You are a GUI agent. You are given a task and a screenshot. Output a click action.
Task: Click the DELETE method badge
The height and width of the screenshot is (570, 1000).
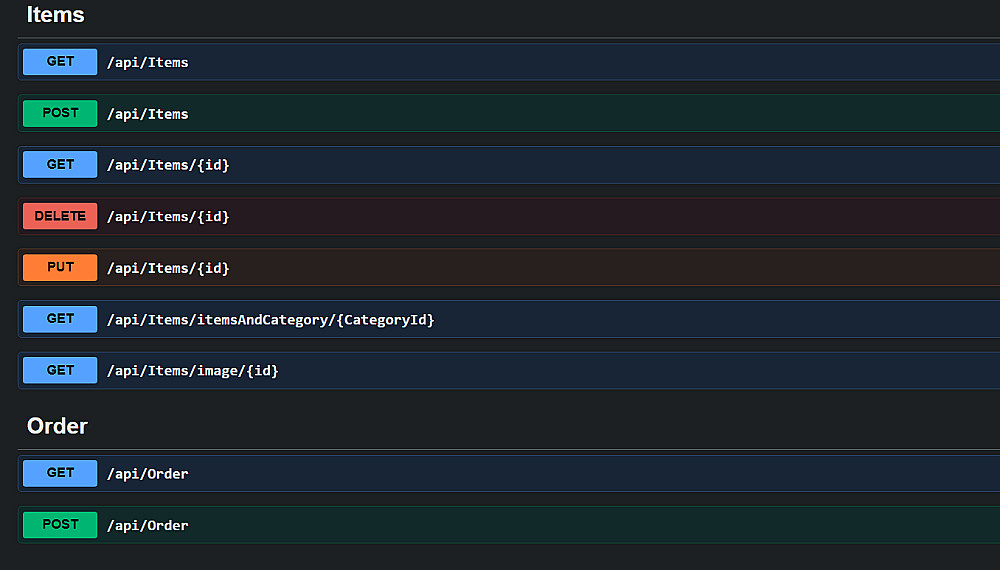[60, 216]
